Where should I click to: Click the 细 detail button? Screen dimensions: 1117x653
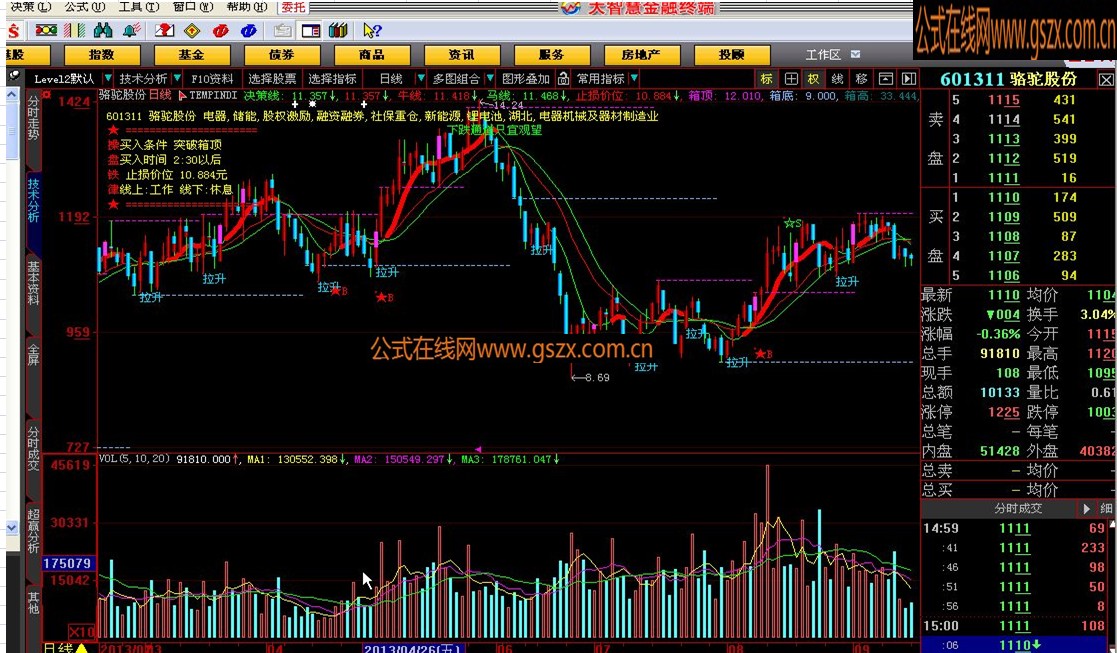point(1106,508)
